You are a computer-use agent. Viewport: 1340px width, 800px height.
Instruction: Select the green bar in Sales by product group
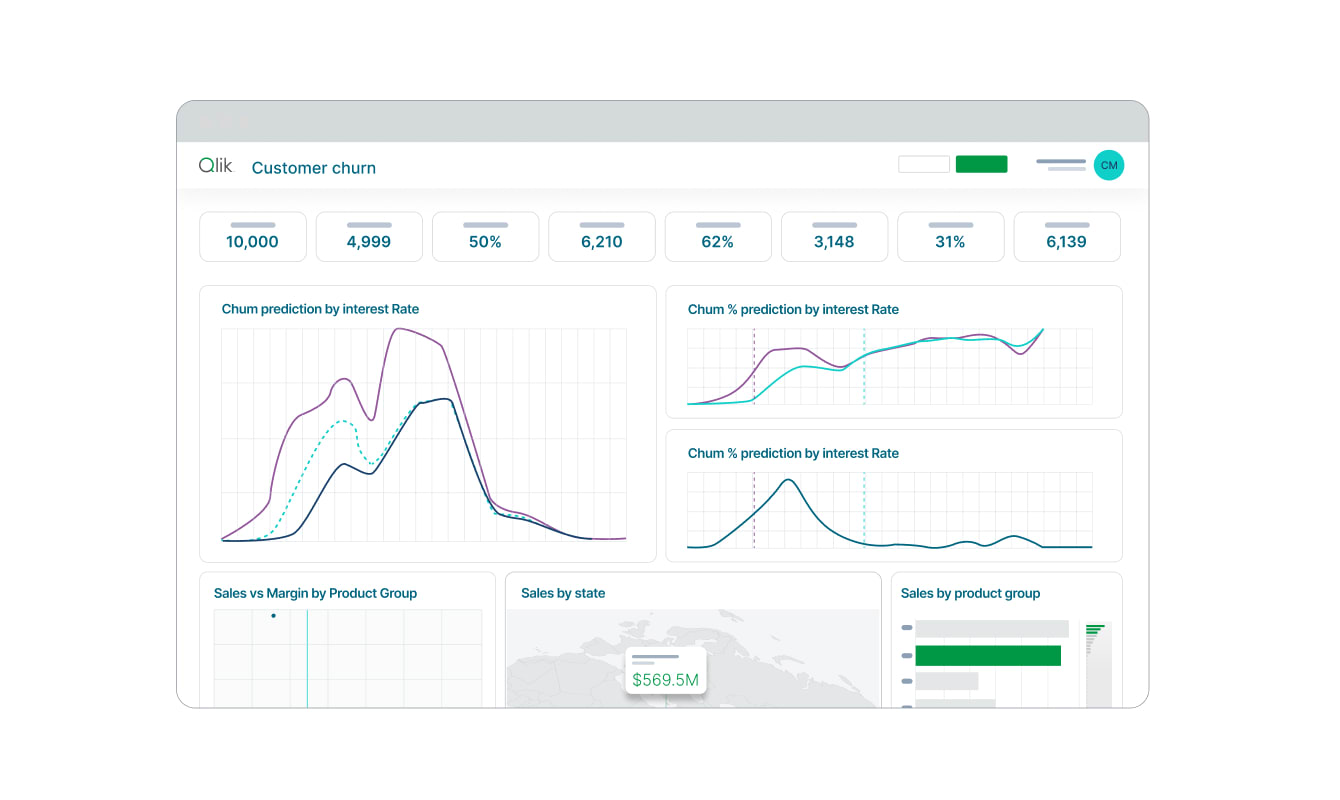pos(988,655)
